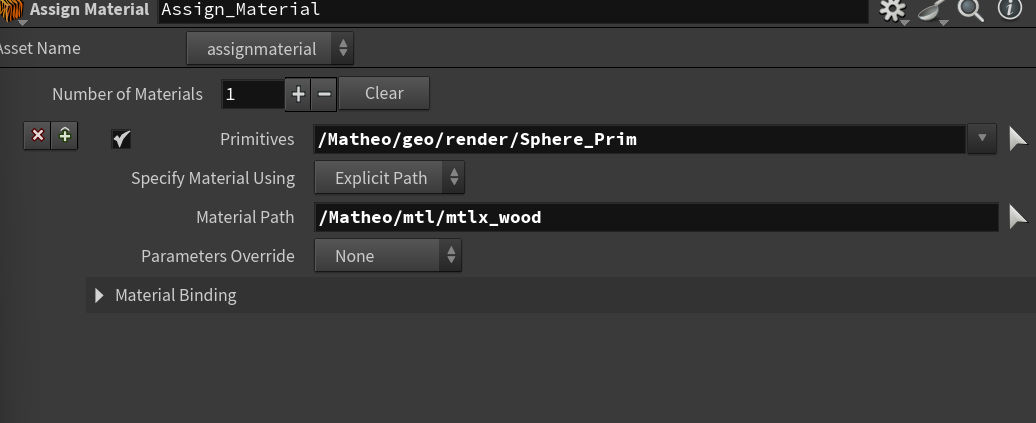Viewport: 1036px width, 423px height.
Task: Open the node info icon
Action: (x=1010, y=10)
